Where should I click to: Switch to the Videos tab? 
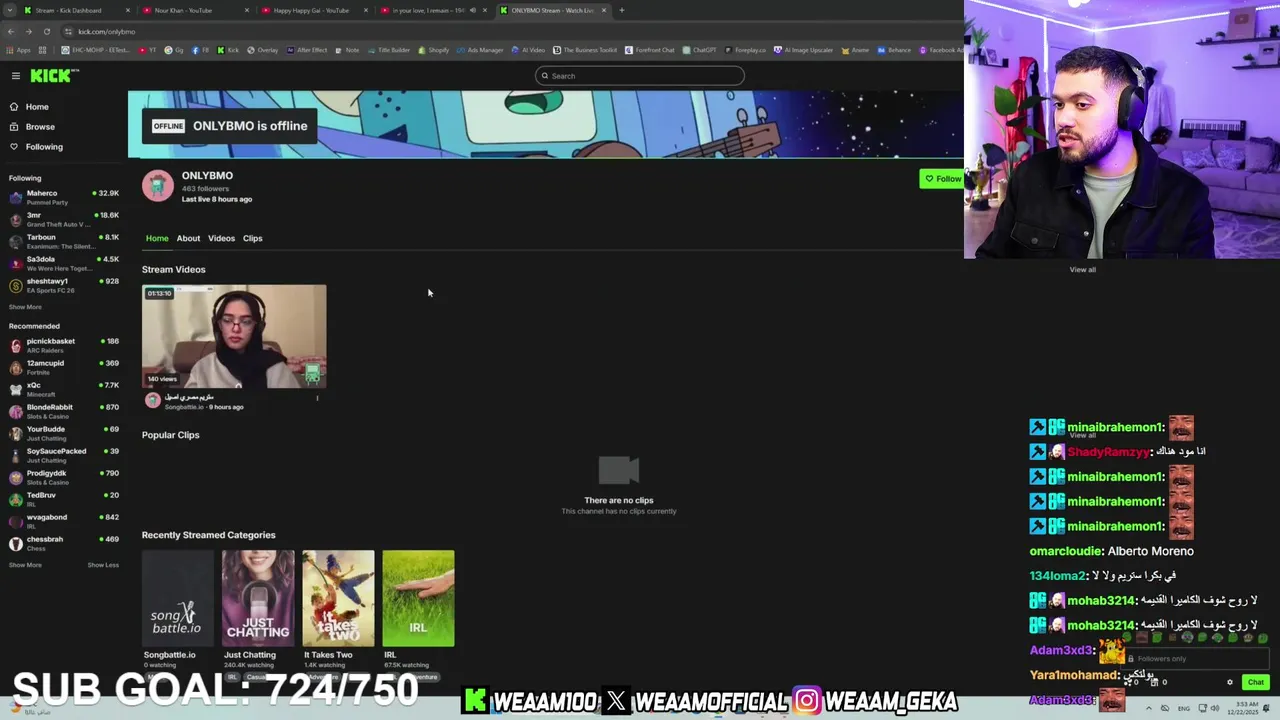tap(221, 238)
